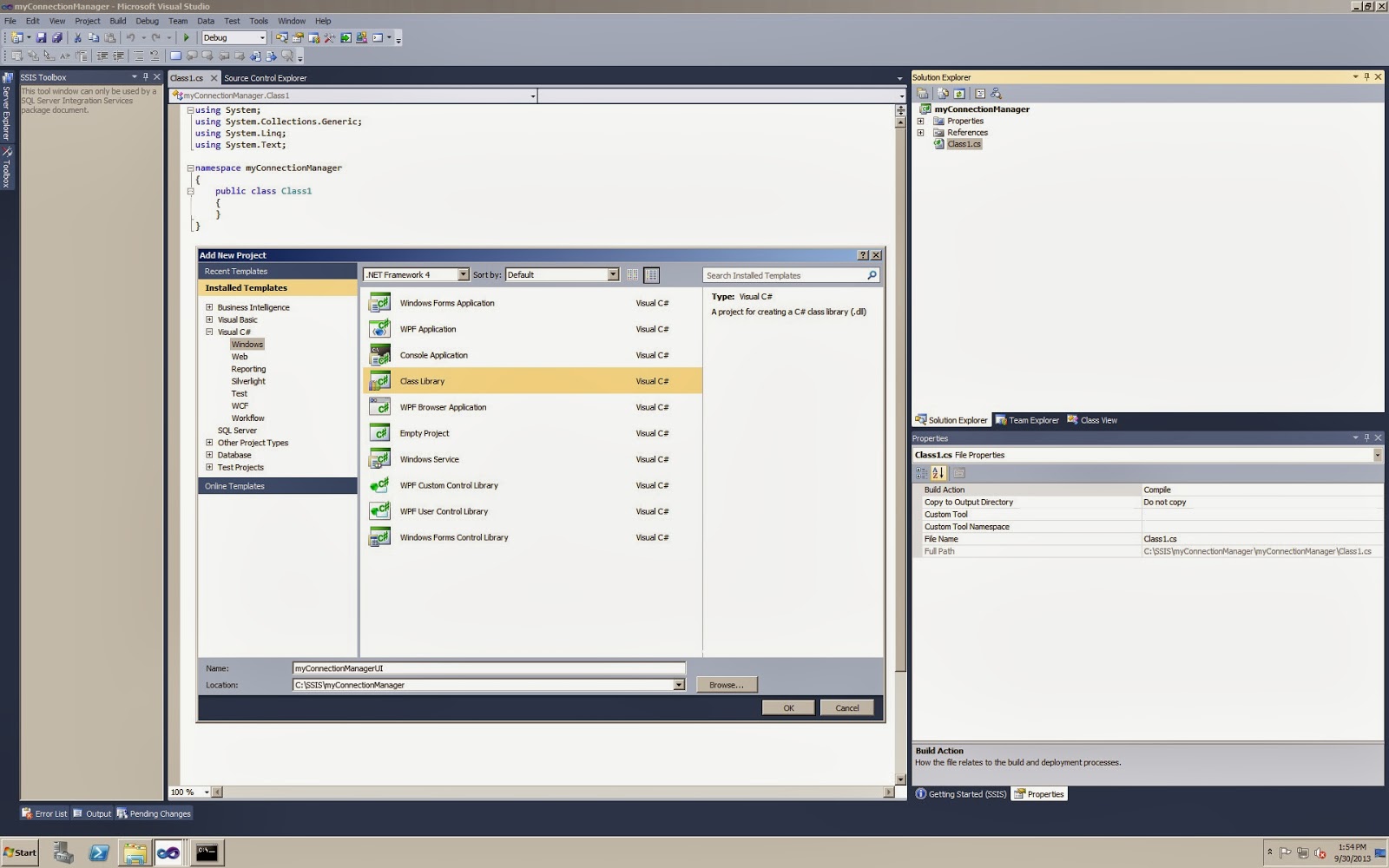Click the Refresh icon in Solution Explorer

(959, 93)
